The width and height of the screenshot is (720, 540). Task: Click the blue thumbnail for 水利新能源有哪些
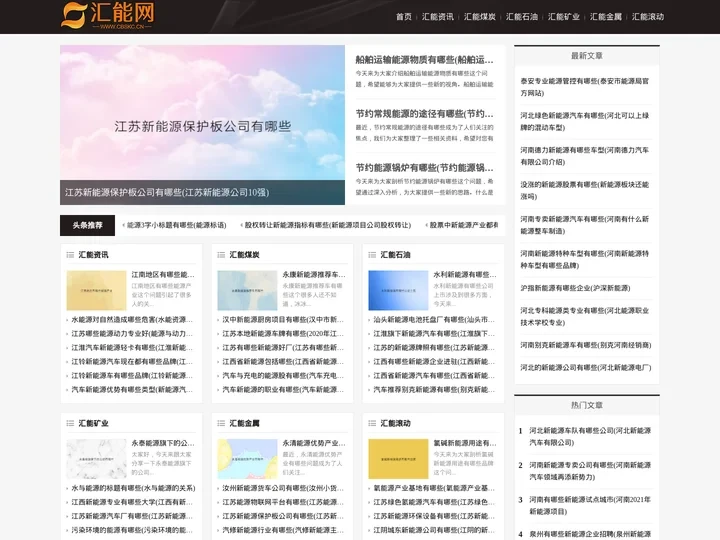[x=399, y=290]
